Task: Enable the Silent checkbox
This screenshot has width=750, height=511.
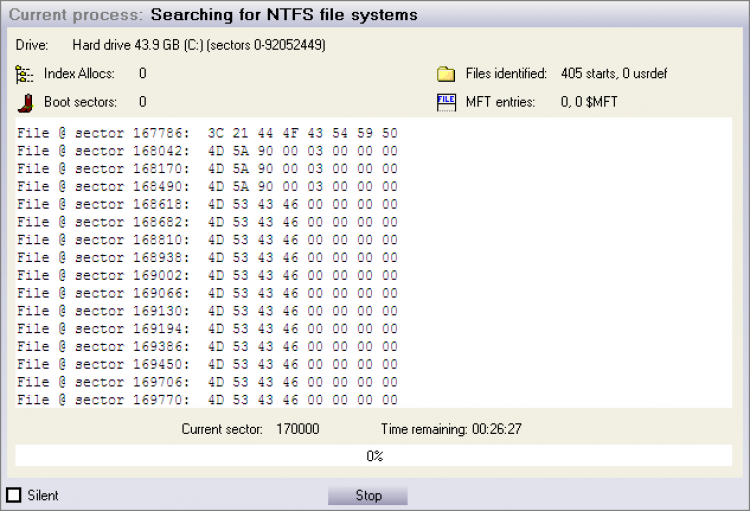Action: click(14, 495)
